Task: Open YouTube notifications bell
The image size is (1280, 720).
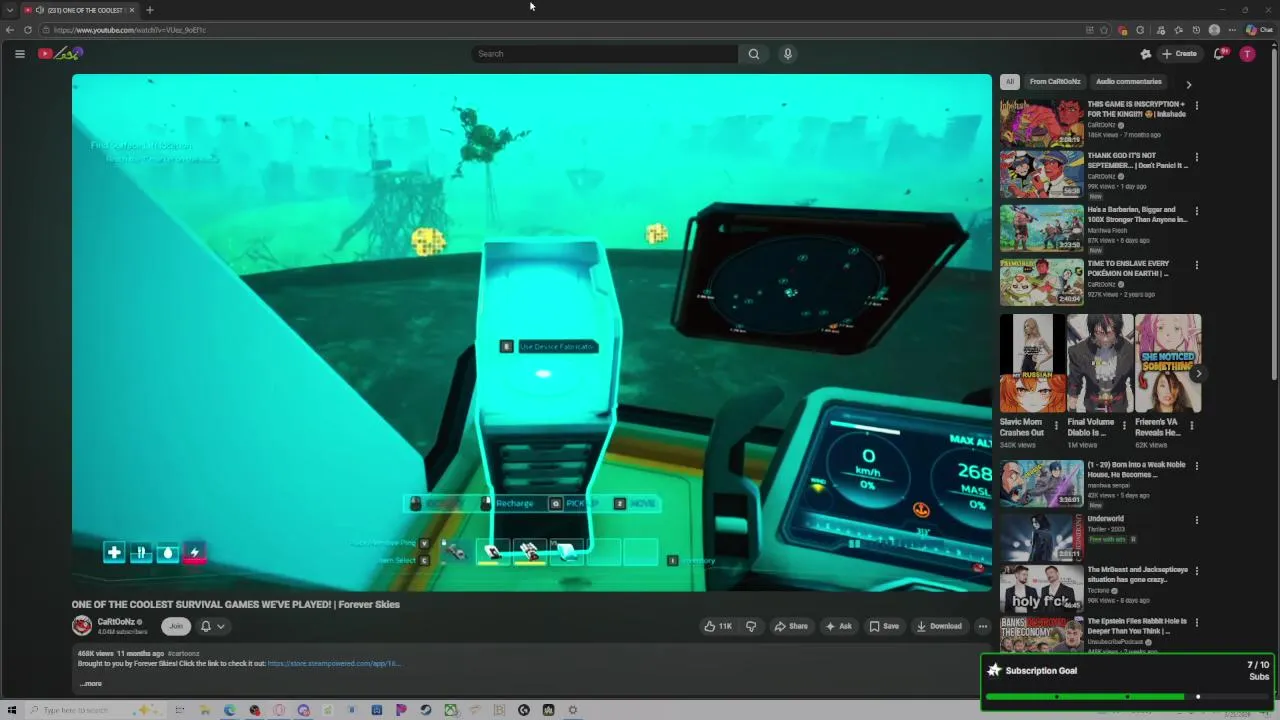Action: coord(1219,54)
